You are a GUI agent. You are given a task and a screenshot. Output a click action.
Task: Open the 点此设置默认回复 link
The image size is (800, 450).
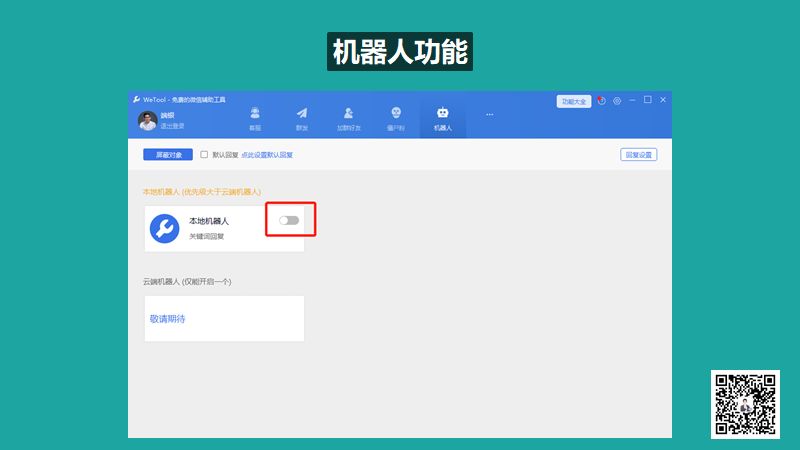267,155
